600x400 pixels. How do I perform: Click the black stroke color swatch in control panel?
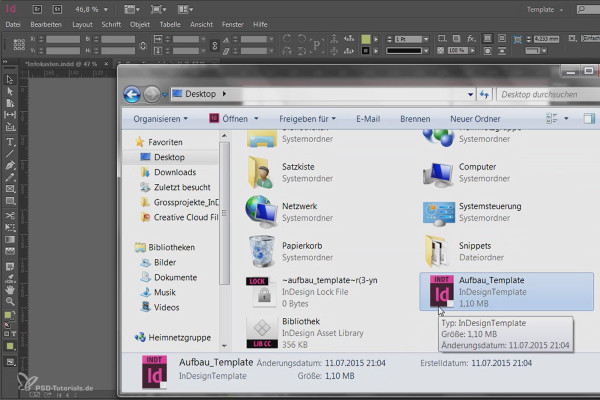pyautogui.click(x=366, y=51)
